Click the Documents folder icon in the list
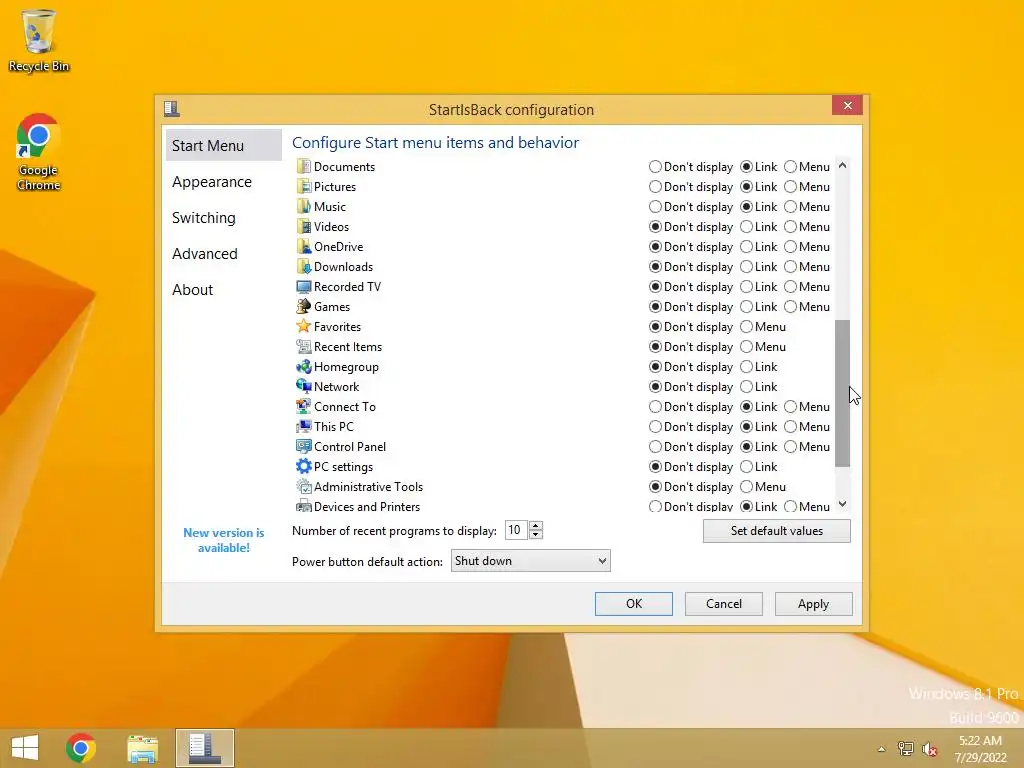Viewport: 1024px width, 768px height. click(304, 167)
